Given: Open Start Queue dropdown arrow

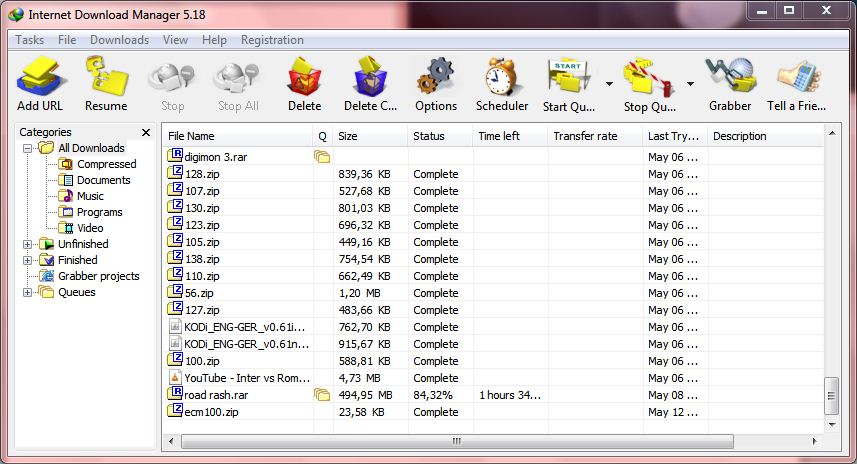Looking at the screenshot, I should 609,84.
